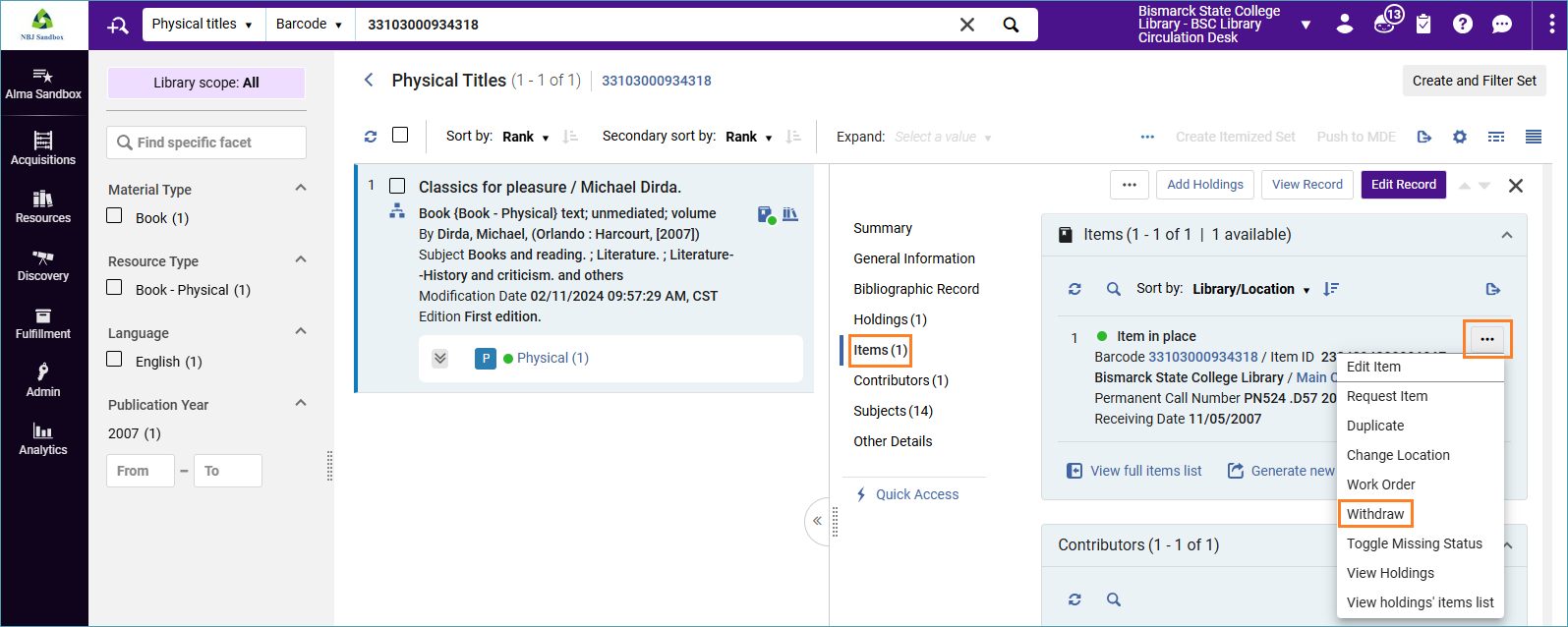Select the checkbox for Classics for pleasure
The height and width of the screenshot is (627, 1568).
pyautogui.click(x=397, y=186)
